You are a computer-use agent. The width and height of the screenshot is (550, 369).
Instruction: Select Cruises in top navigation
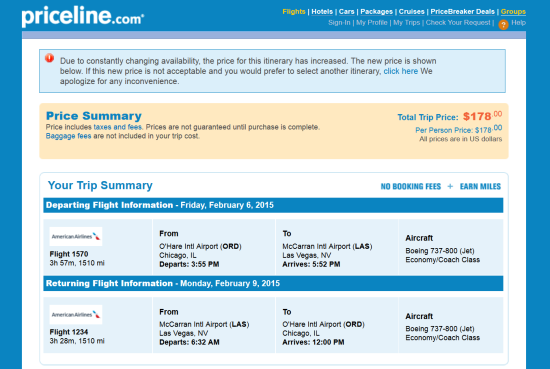click(411, 12)
